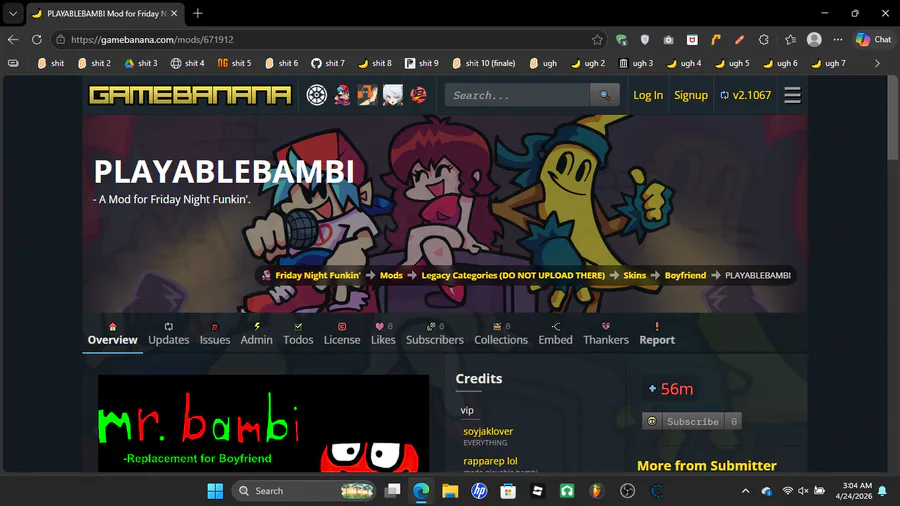Open the 'ugh 3' bookmark
This screenshot has width=900, height=506.
636,63
